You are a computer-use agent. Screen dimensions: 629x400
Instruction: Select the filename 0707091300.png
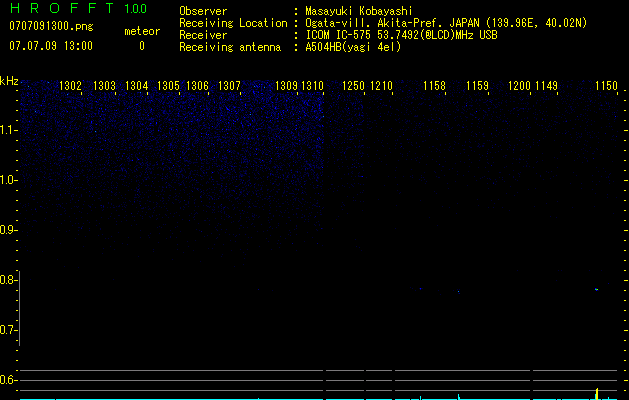51,27
